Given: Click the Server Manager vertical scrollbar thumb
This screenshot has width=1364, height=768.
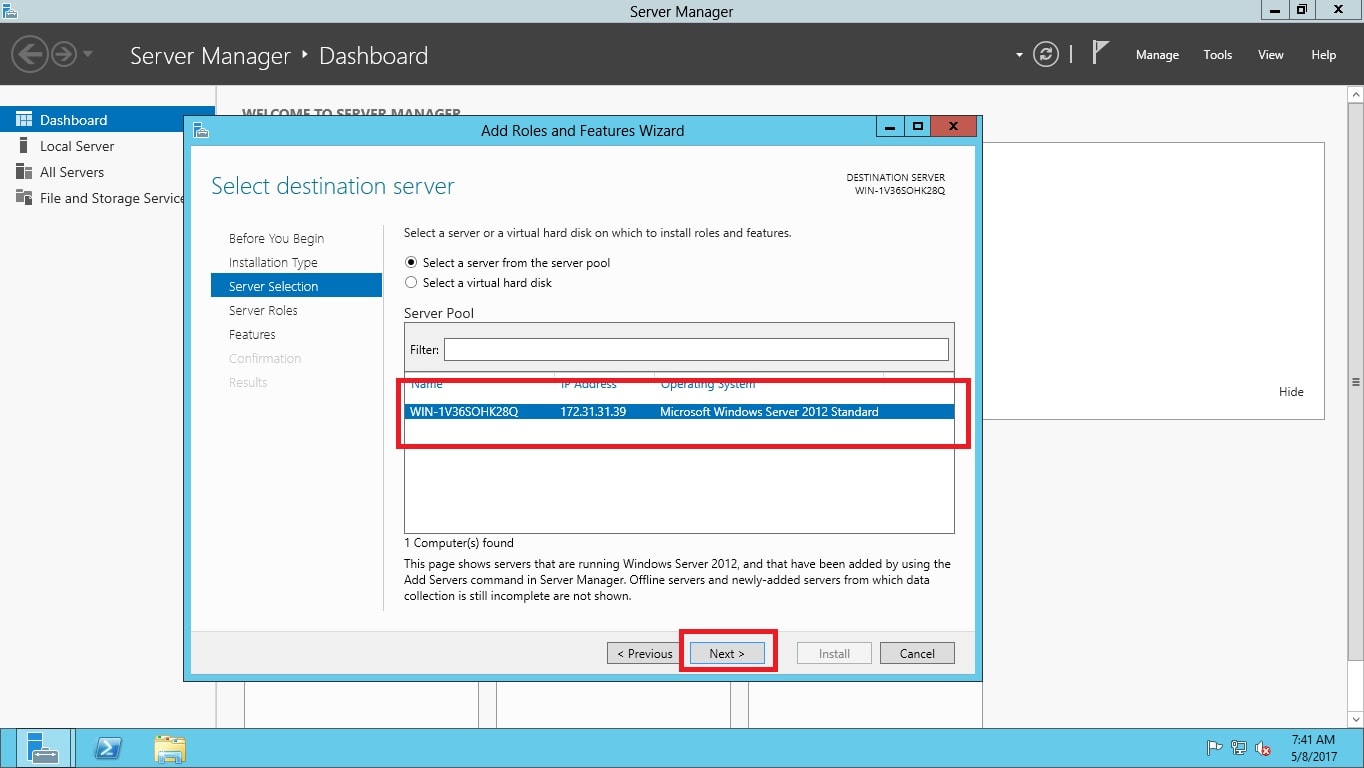Looking at the screenshot, I should point(1356,381).
